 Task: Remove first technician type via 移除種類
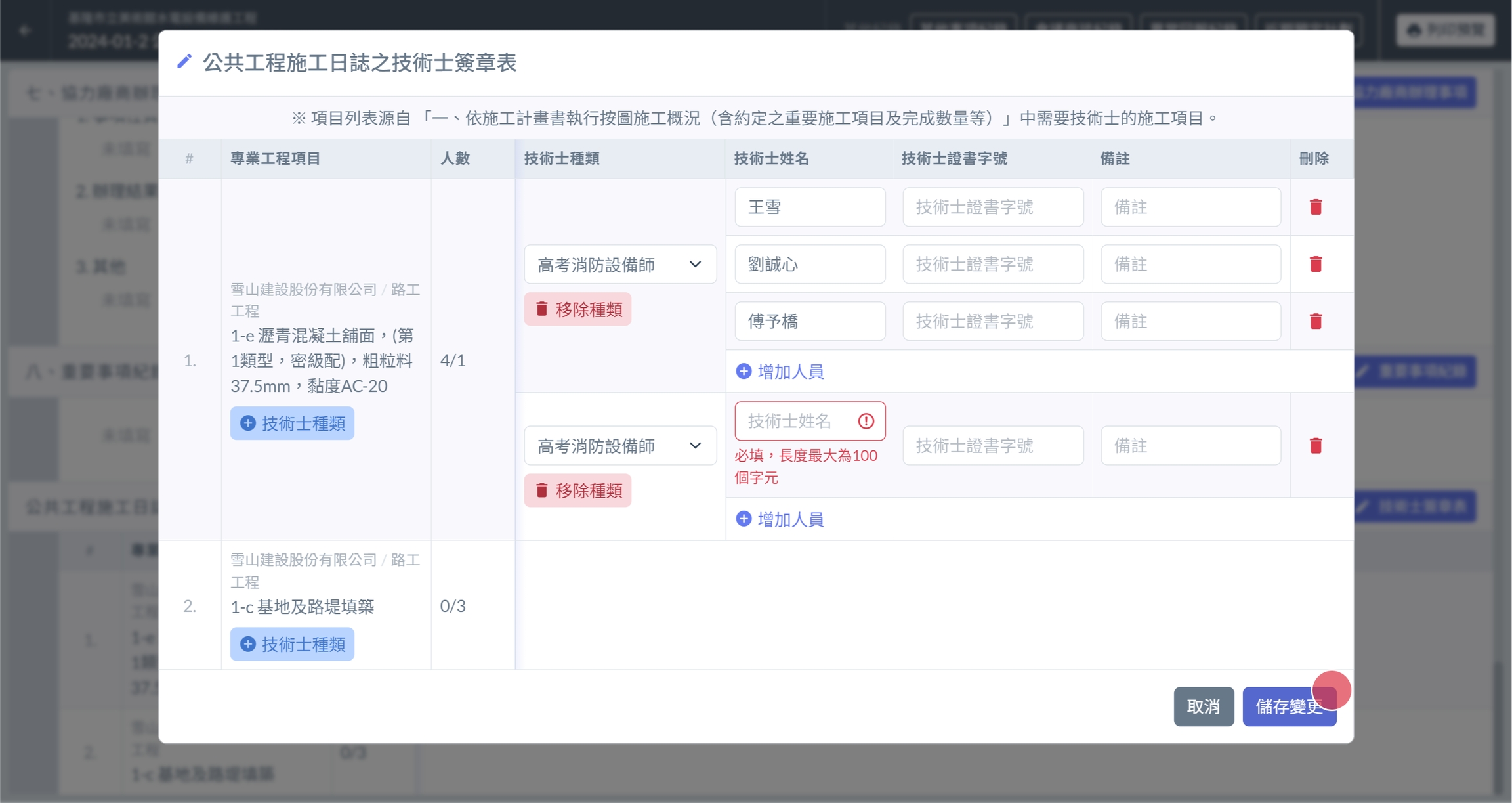point(577,309)
